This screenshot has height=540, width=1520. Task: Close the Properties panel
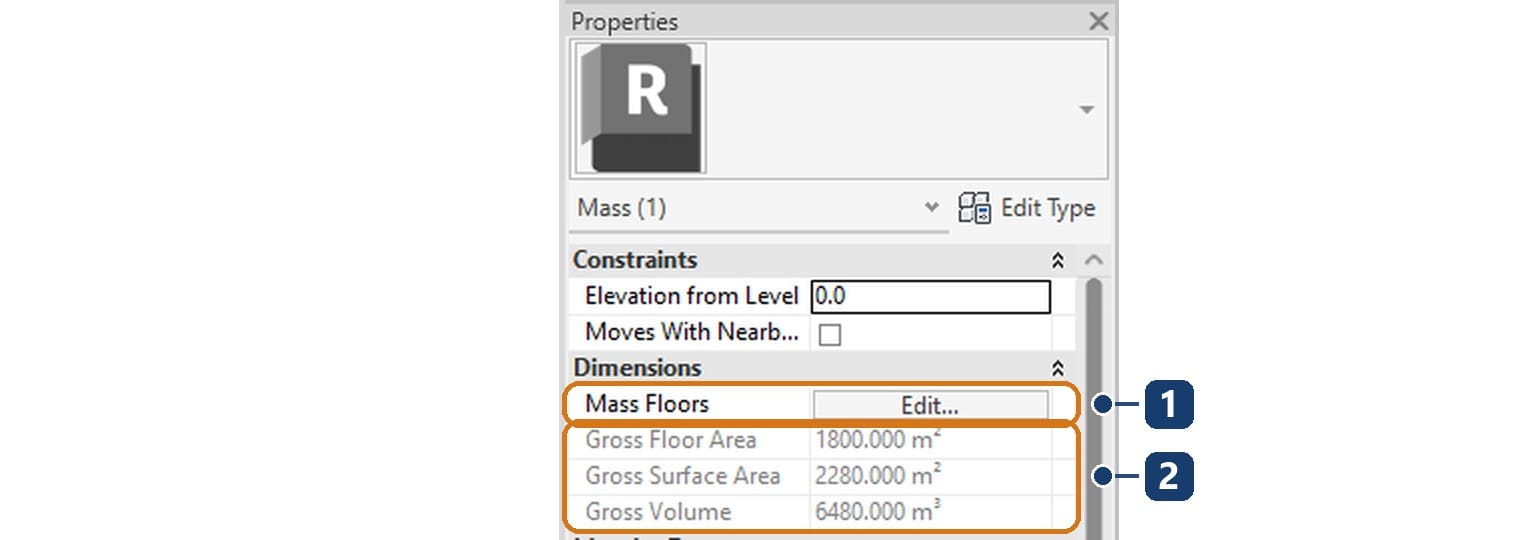[x=1098, y=21]
